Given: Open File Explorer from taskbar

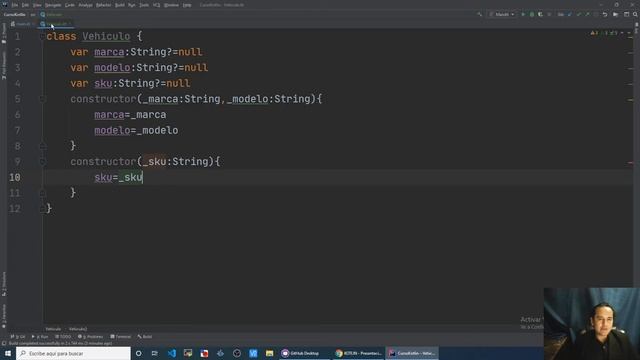Looking at the screenshot, I should click(x=269, y=353).
